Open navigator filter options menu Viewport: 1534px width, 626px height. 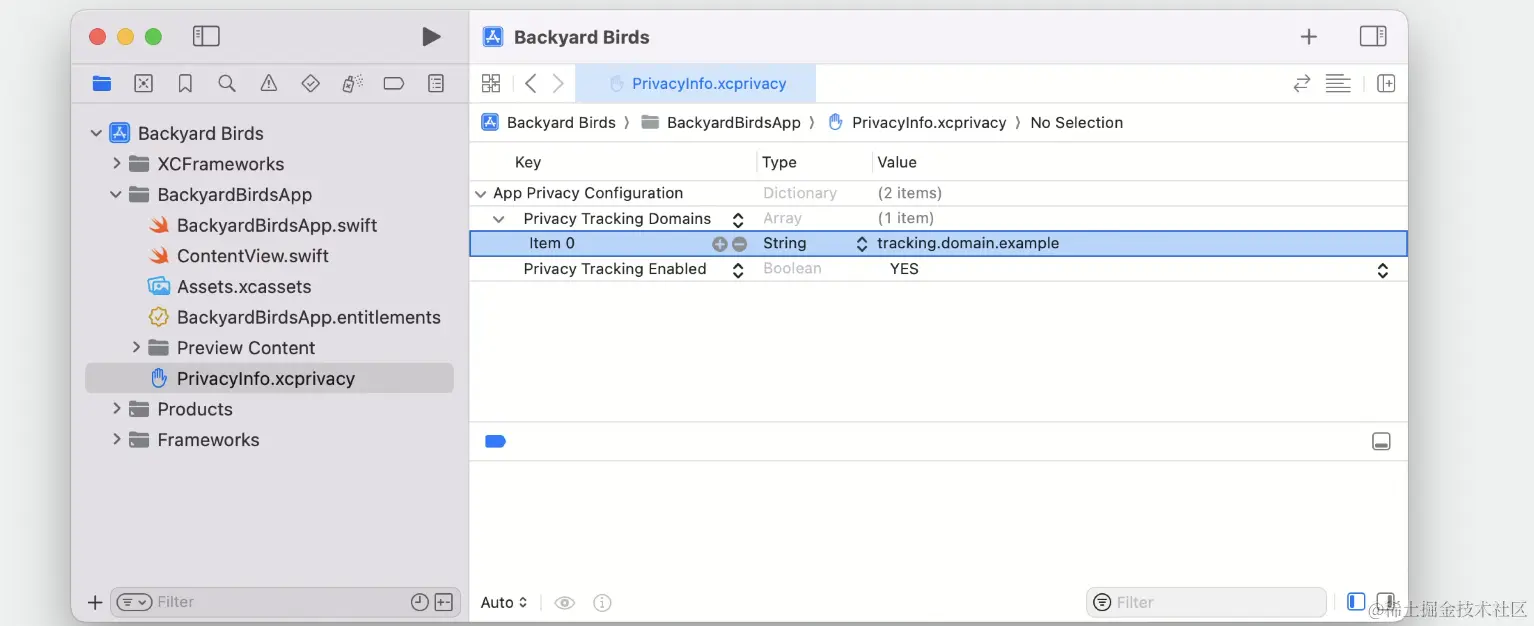[134, 602]
